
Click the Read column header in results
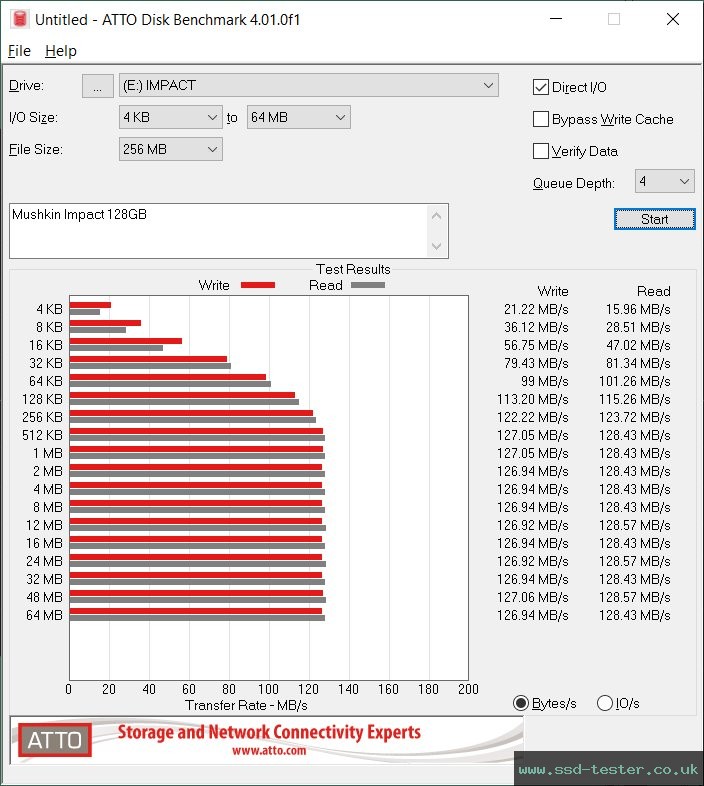coord(653,291)
